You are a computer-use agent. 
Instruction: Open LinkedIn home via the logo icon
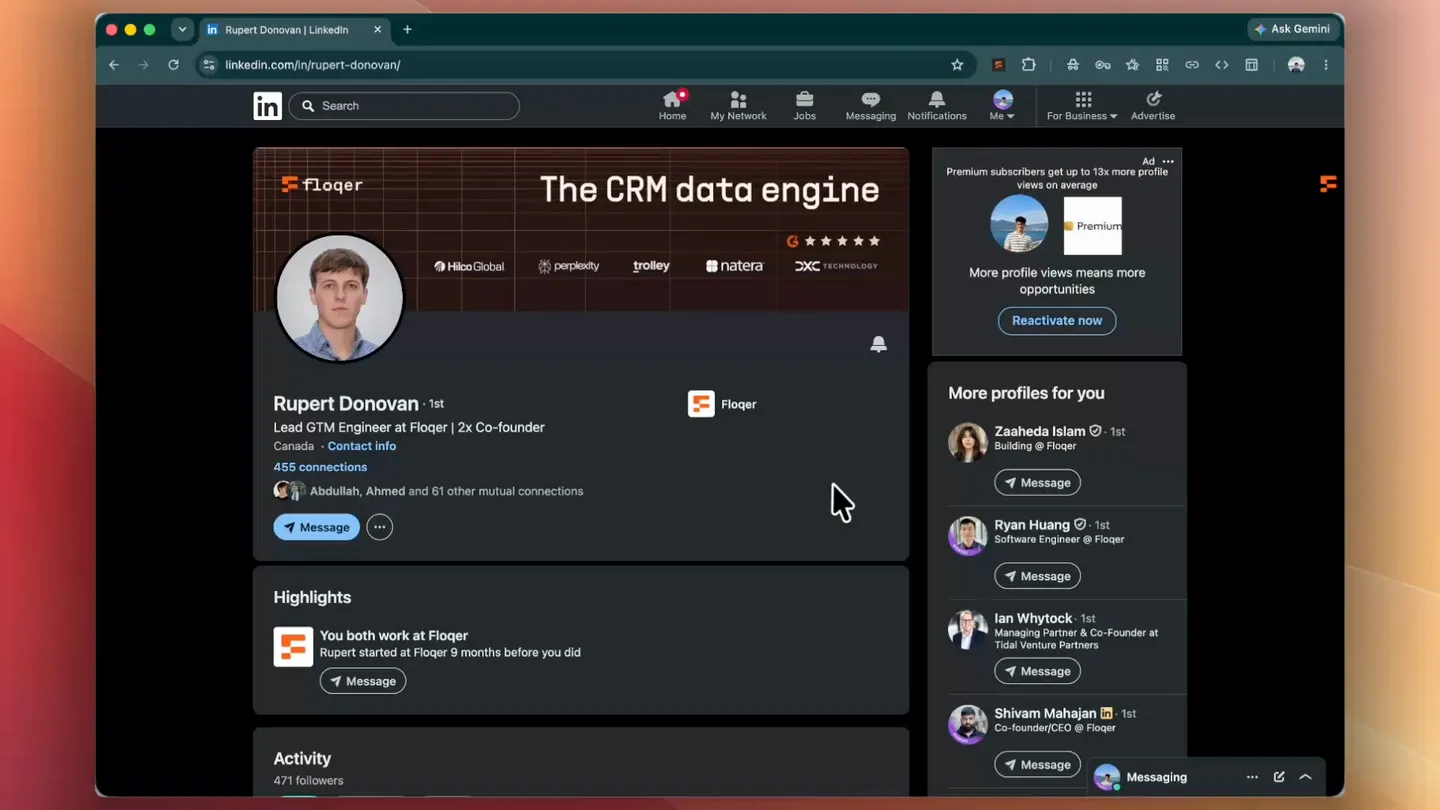click(267, 106)
